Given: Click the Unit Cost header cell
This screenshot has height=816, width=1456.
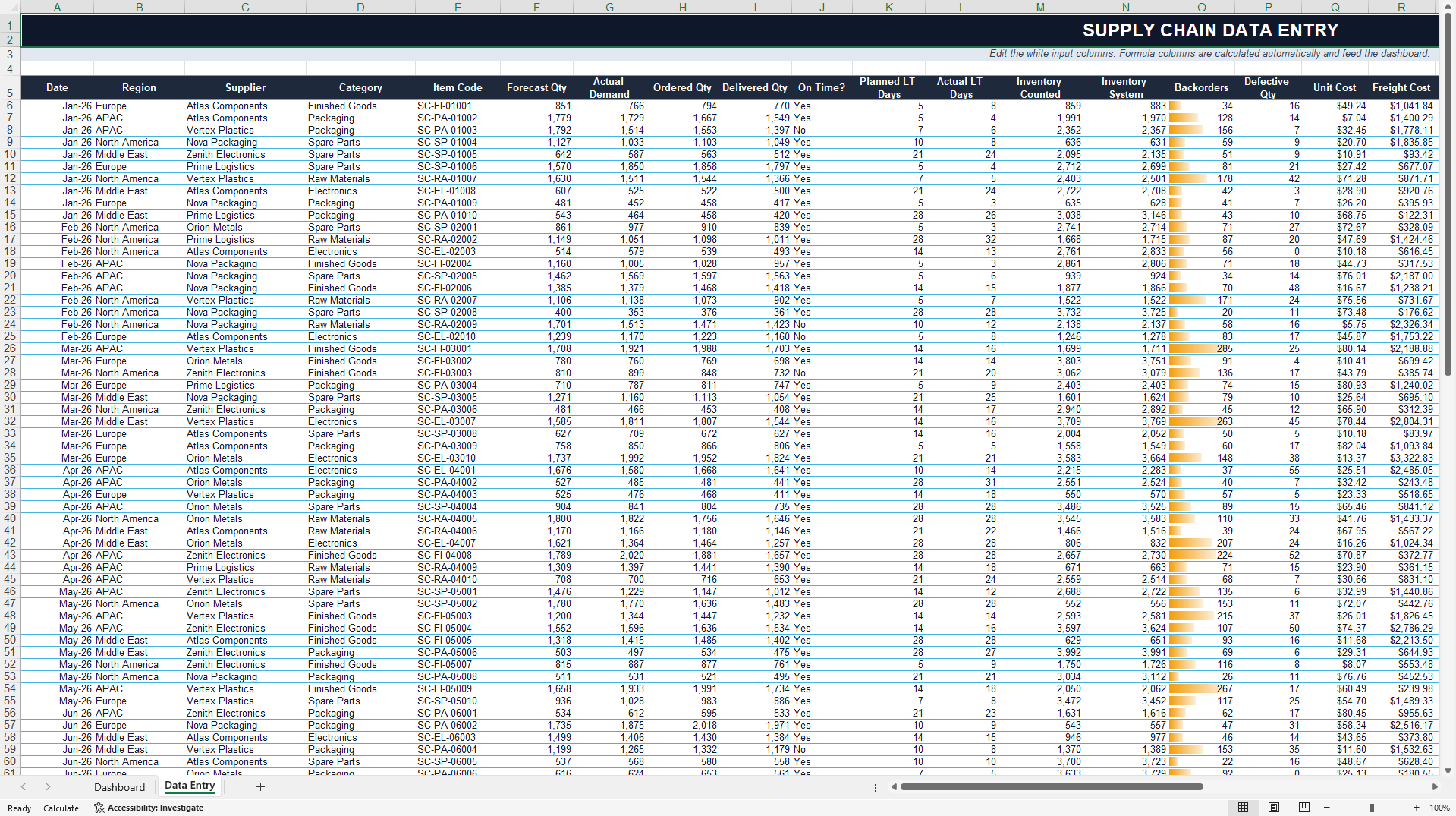Looking at the screenshot, I should (1335, 87).
